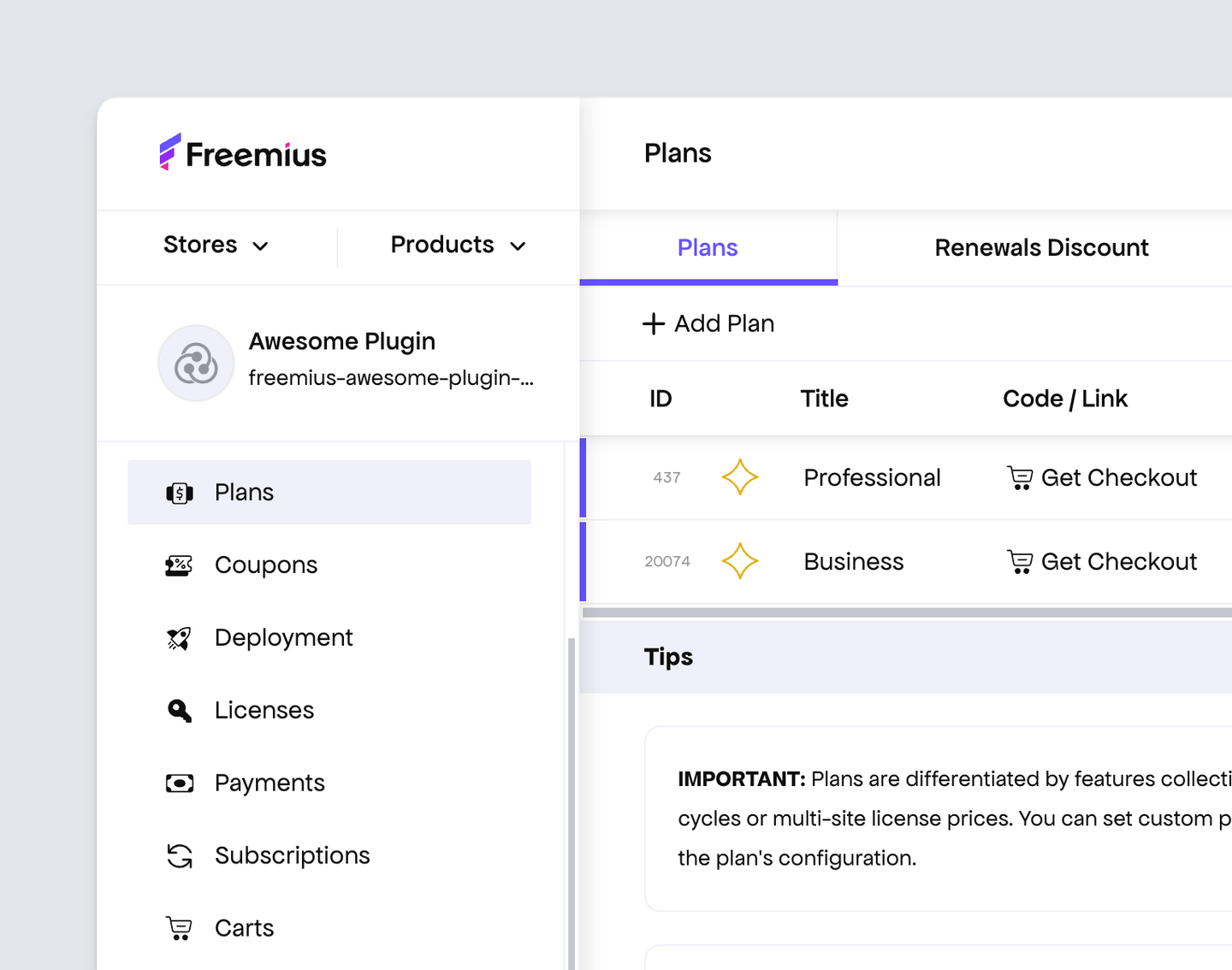The image size is (1232, 970).
Task: Click the Awesome Plugin product avatar
Action: 196,363
